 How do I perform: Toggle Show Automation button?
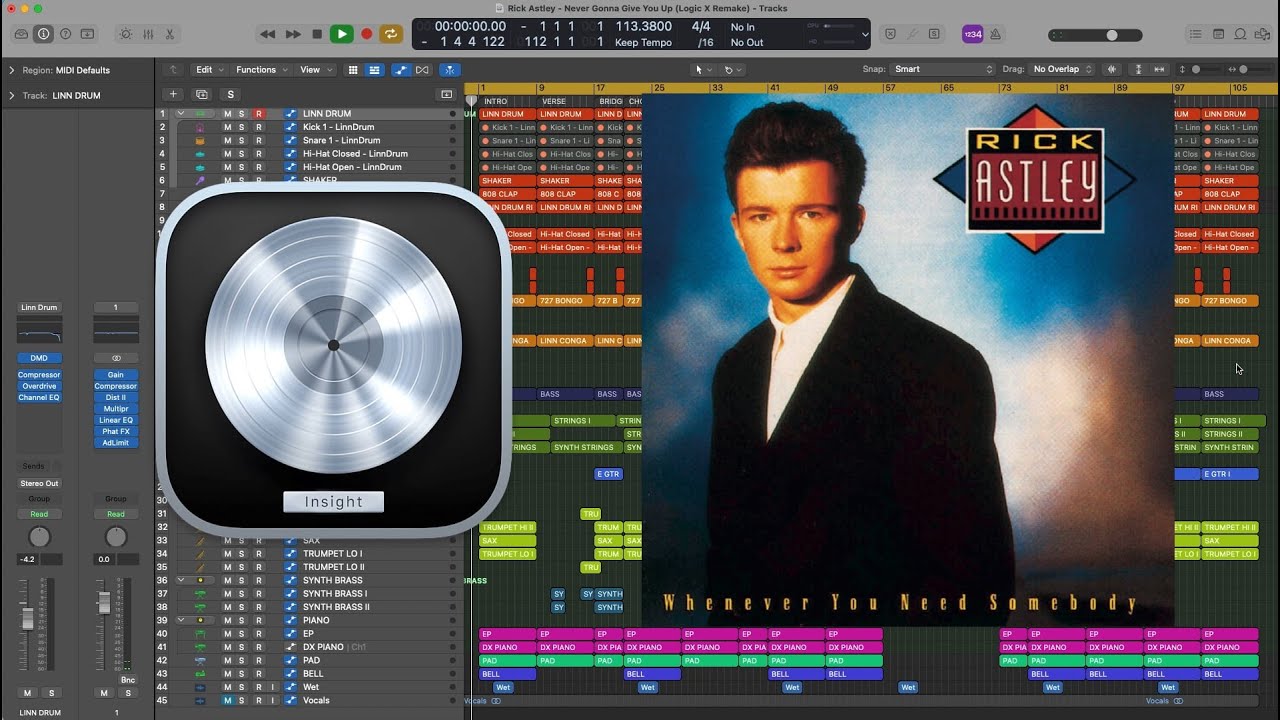[401, 70]
